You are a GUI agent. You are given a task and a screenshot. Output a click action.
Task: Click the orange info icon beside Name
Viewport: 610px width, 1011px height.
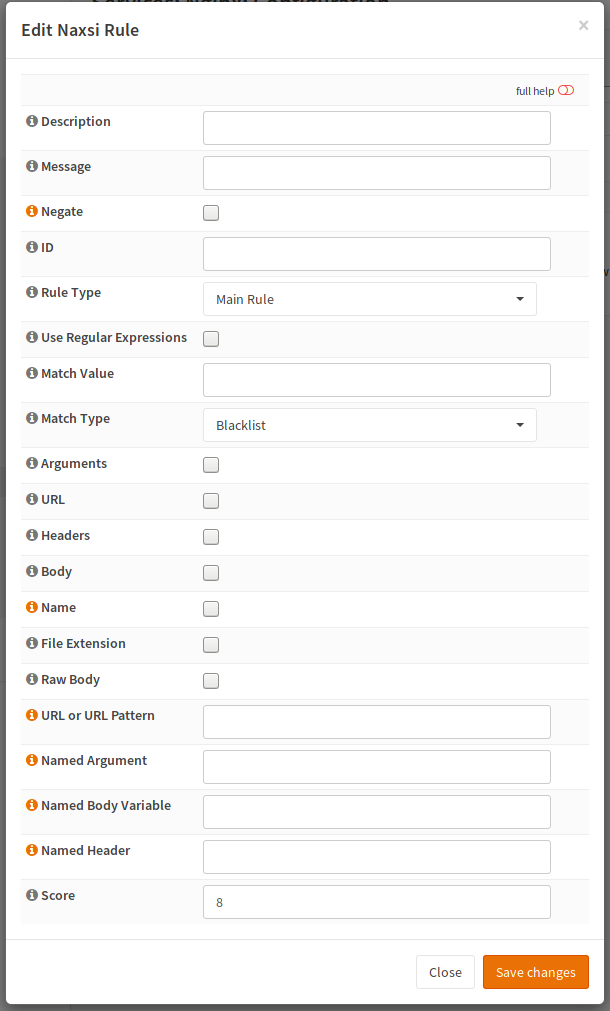click(32, 608)
